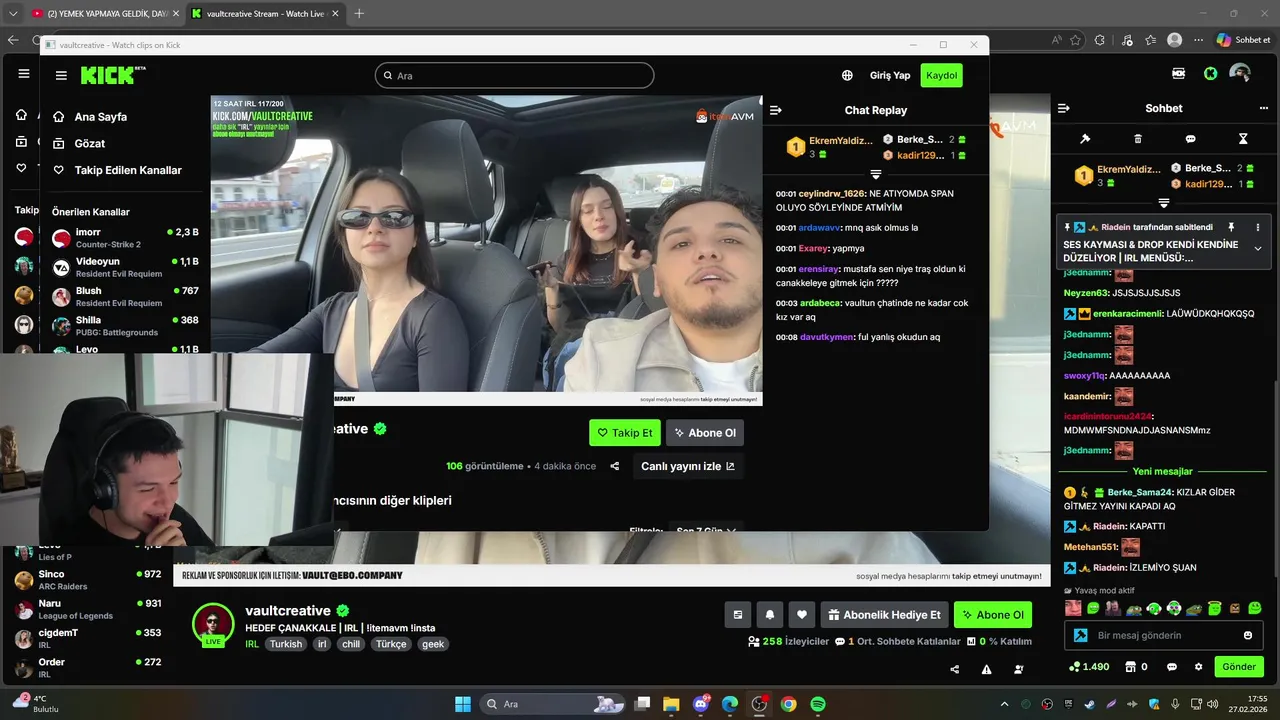Screen dimensions: 1280x720
Task: Click the green Abone Ol button below the stream
Action: tap(993, 615)
